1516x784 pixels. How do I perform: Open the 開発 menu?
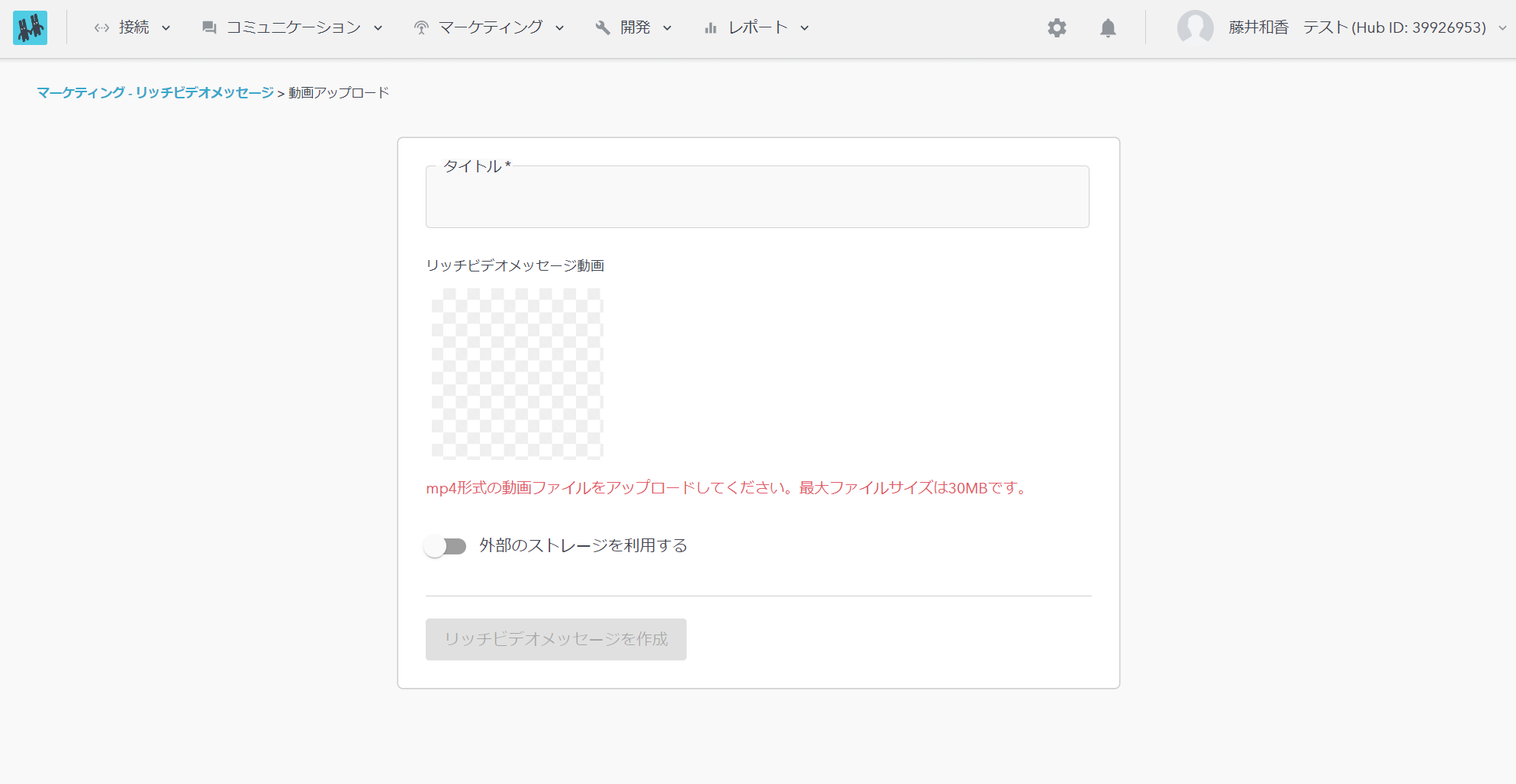(x=635, y=28)
